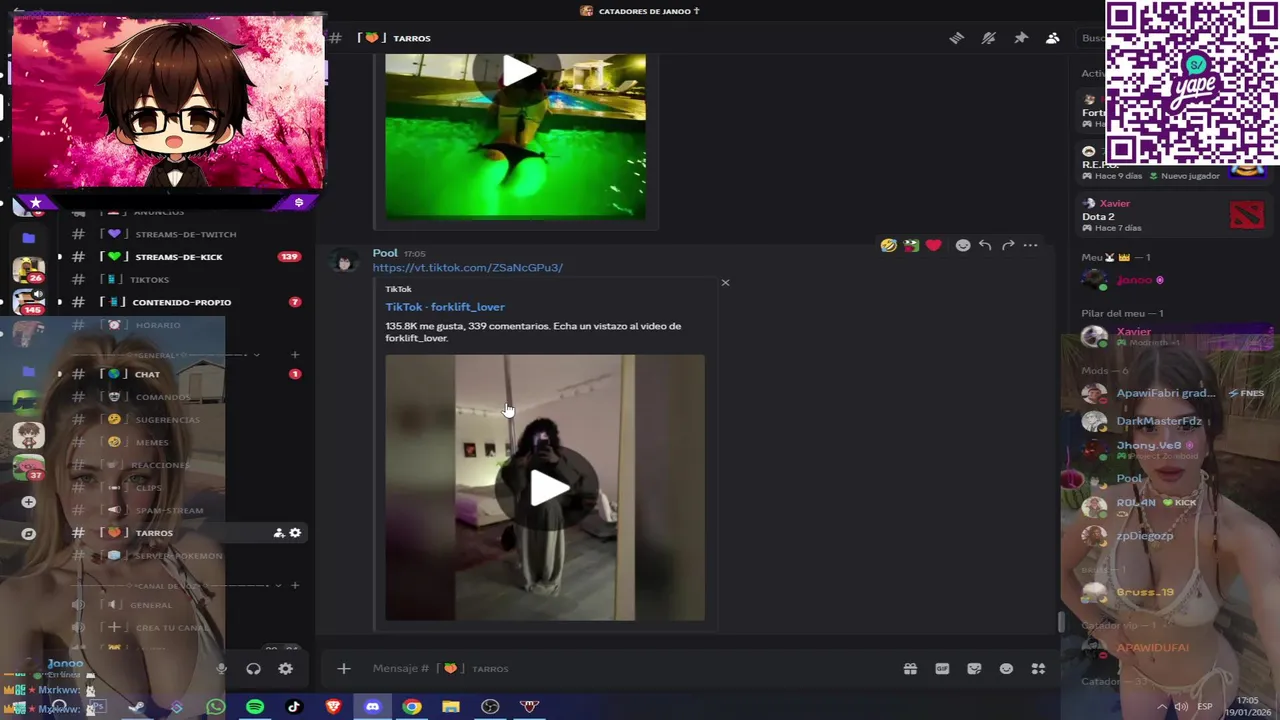
Task: Open Spotify in the taskbar
Action: [255, 707]
